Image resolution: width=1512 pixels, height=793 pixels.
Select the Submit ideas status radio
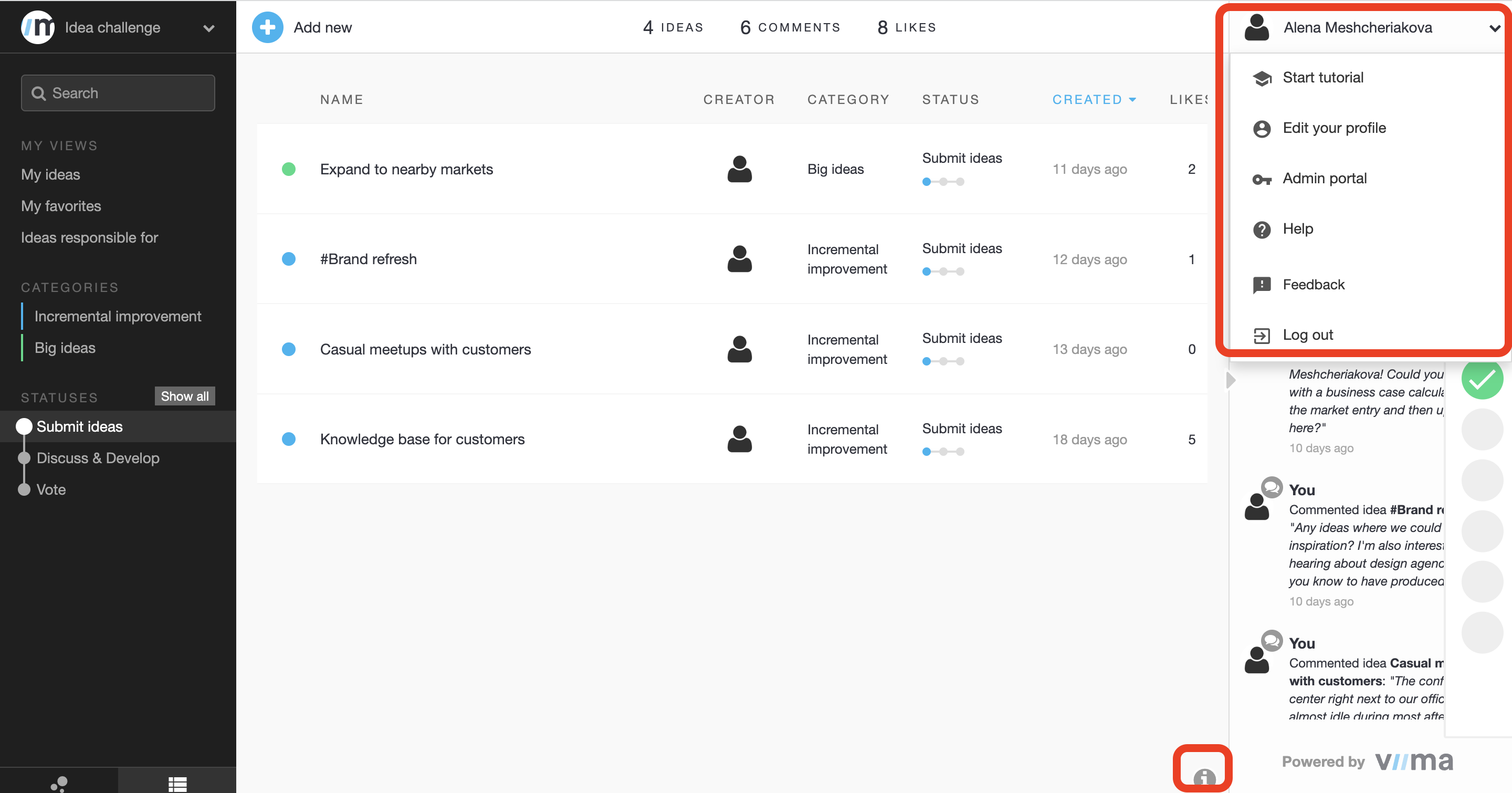pos(24,427)
